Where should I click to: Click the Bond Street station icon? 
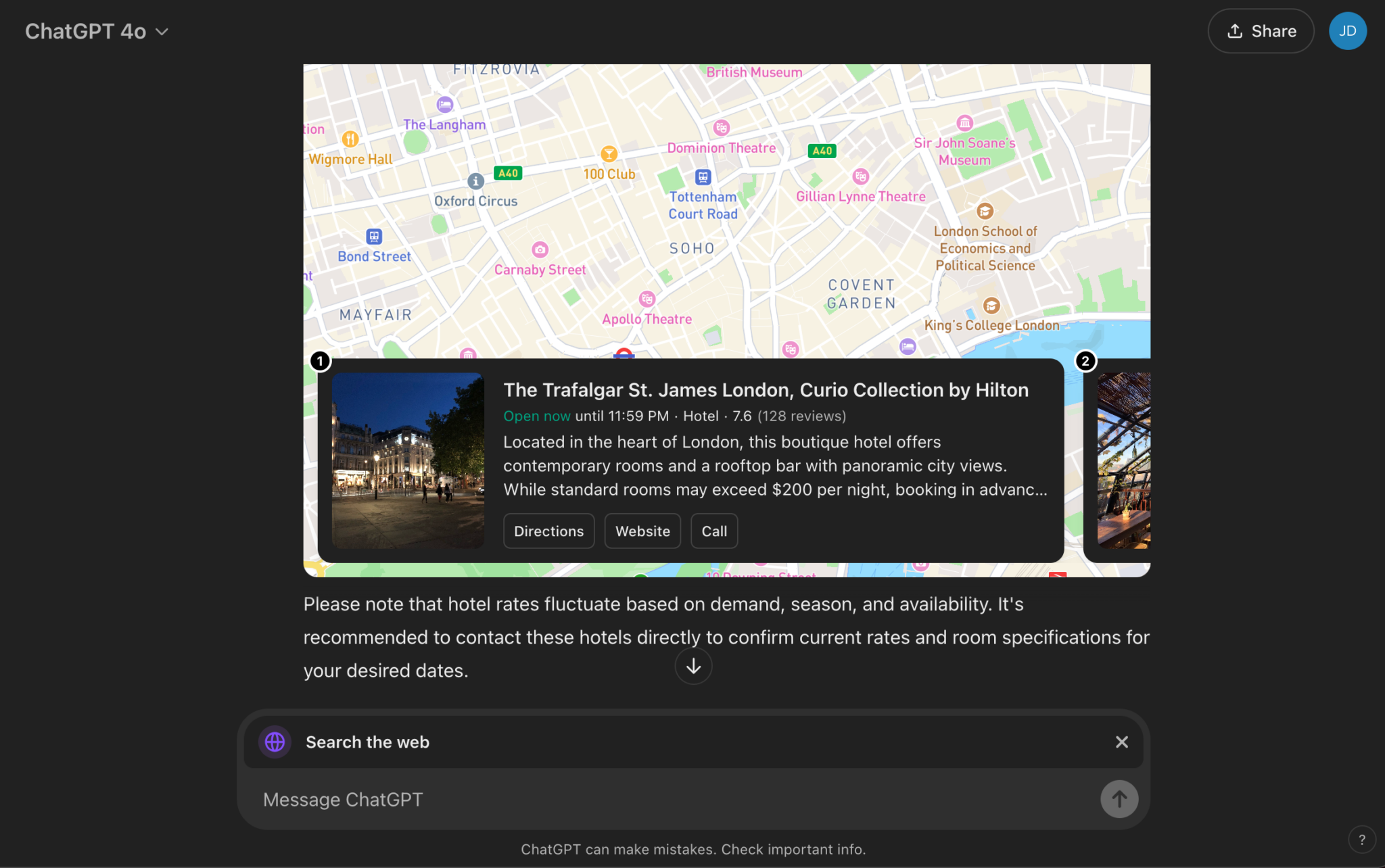pos(374,237)
